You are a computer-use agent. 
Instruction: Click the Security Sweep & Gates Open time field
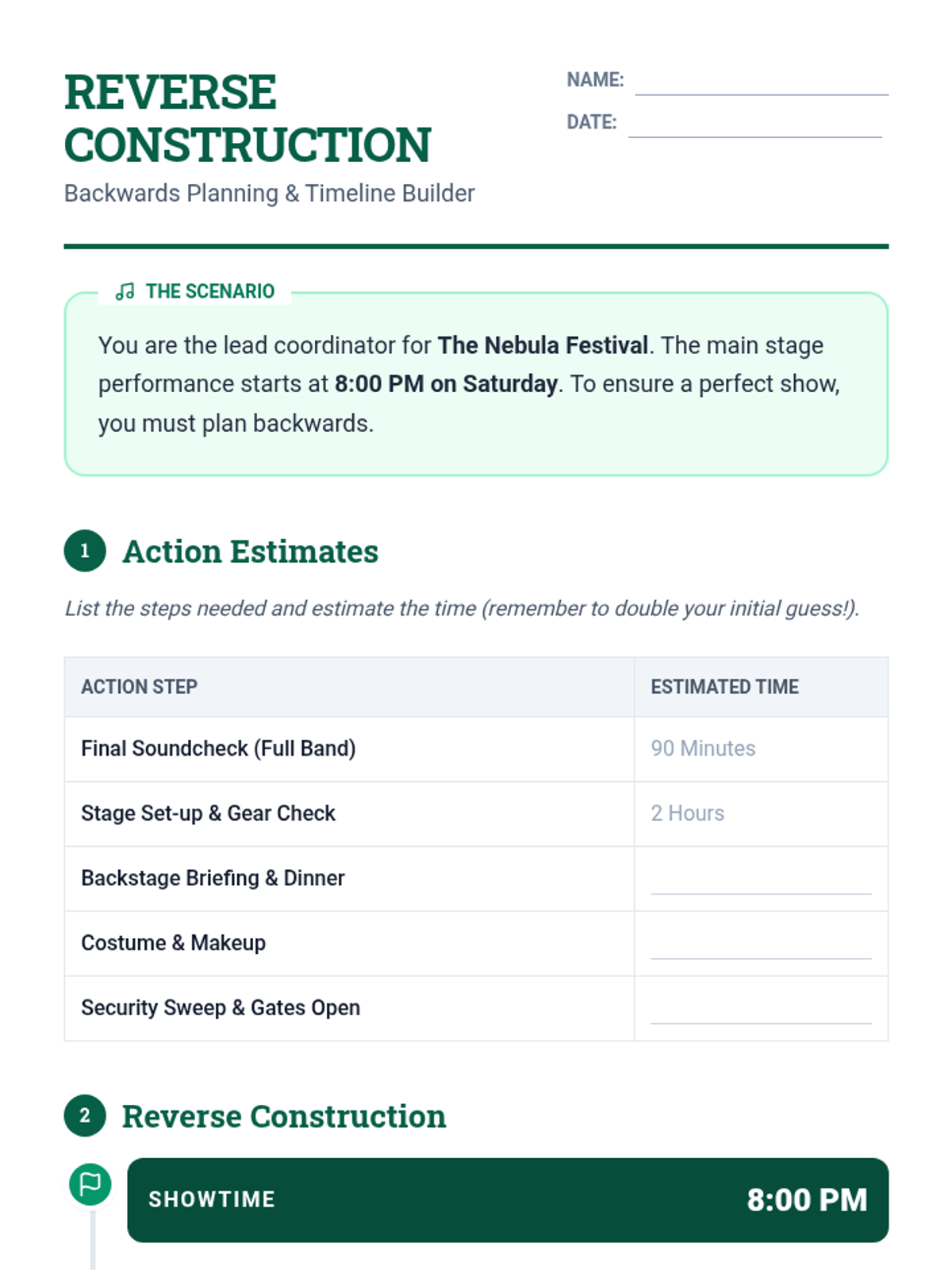(x=760, y=1010)
